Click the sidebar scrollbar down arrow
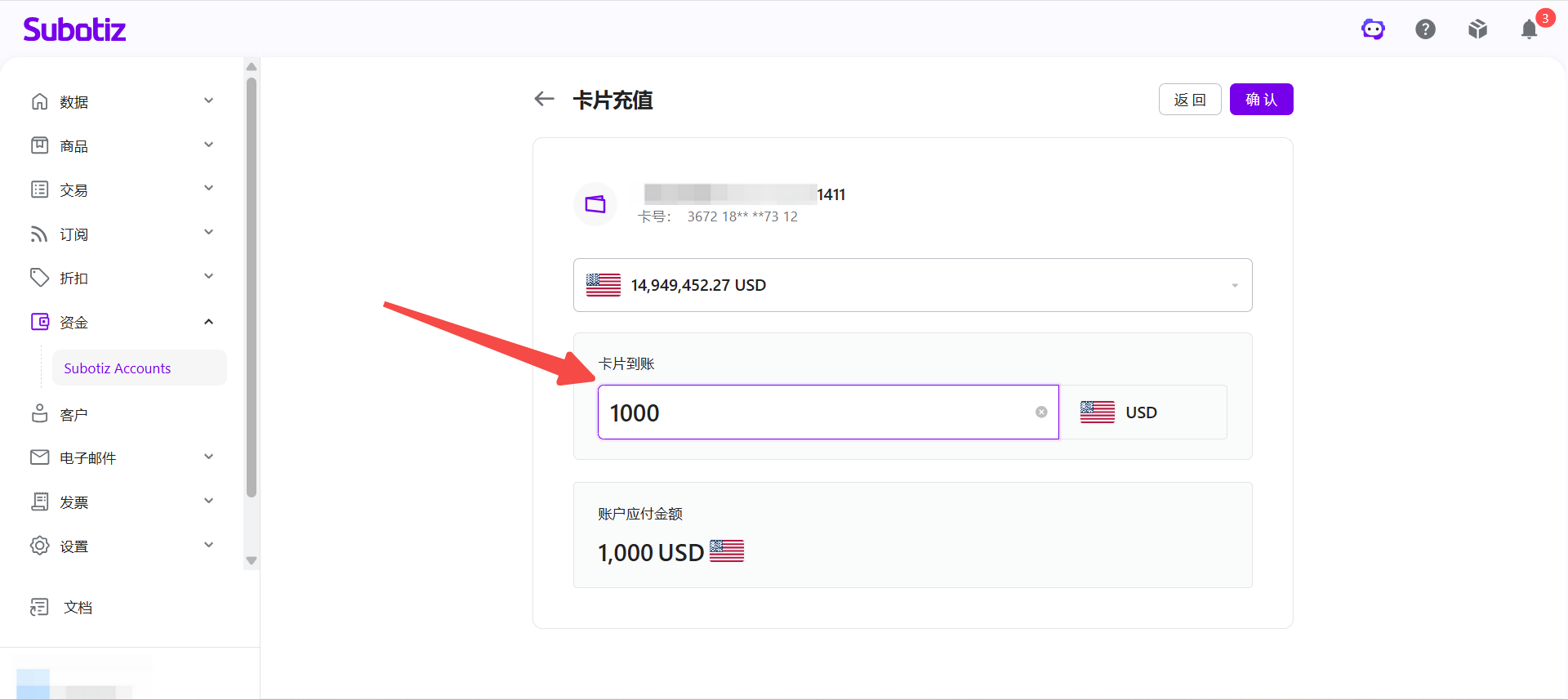This screenshot has height=700, width=1568. point(252,560)
